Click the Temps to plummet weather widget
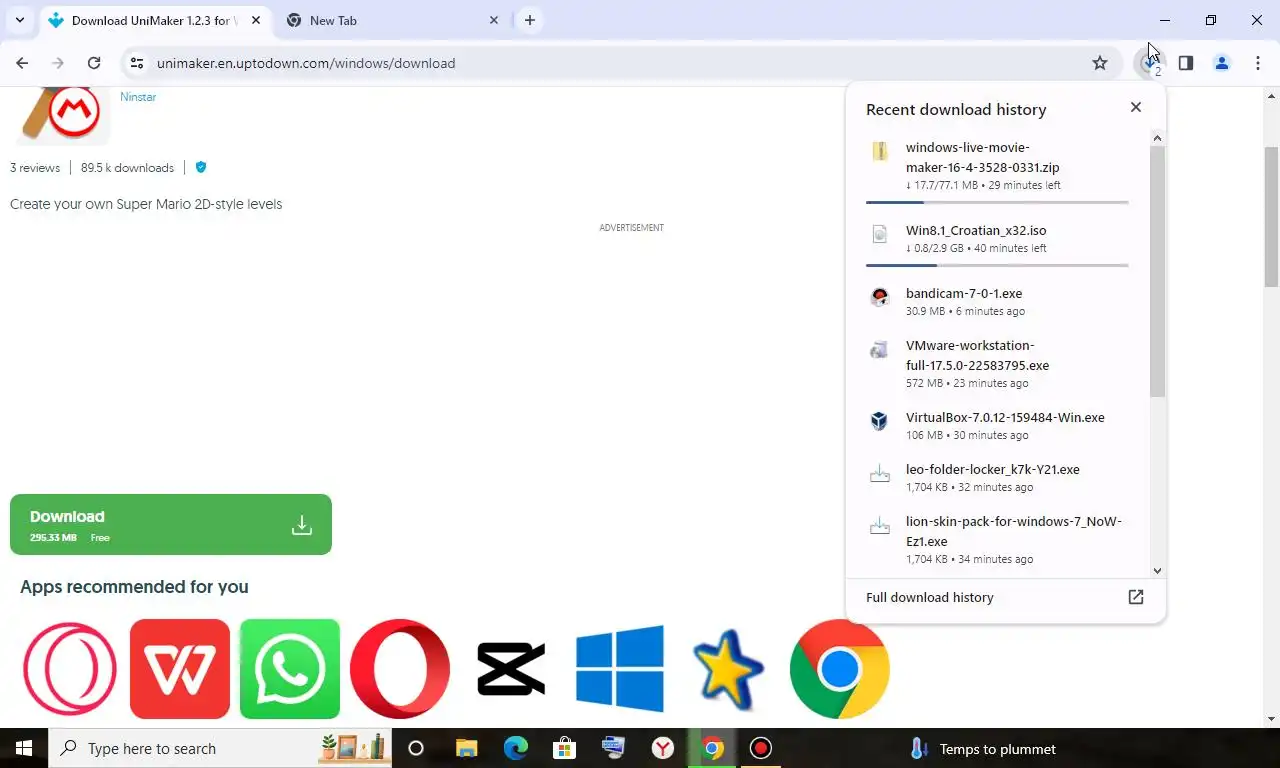 point(983,748)
